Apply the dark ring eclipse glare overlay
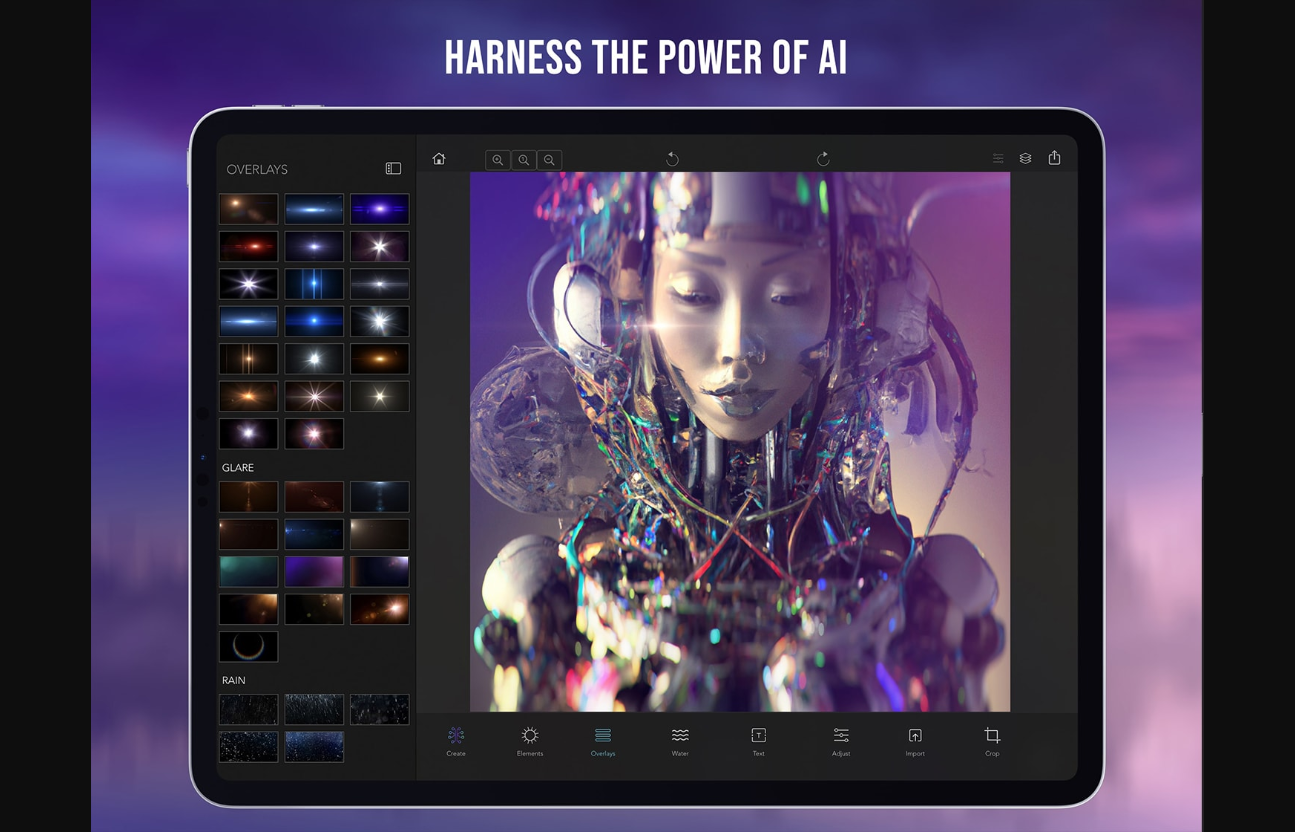 point(248,646)
